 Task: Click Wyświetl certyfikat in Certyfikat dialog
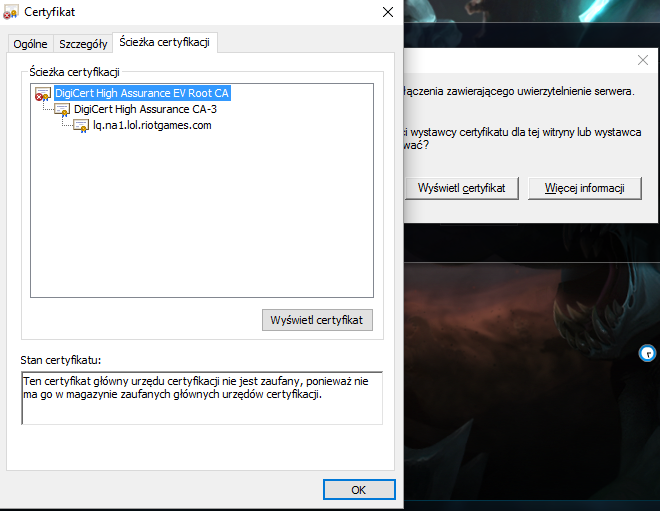pyautogui.click(x=317, y=320)
